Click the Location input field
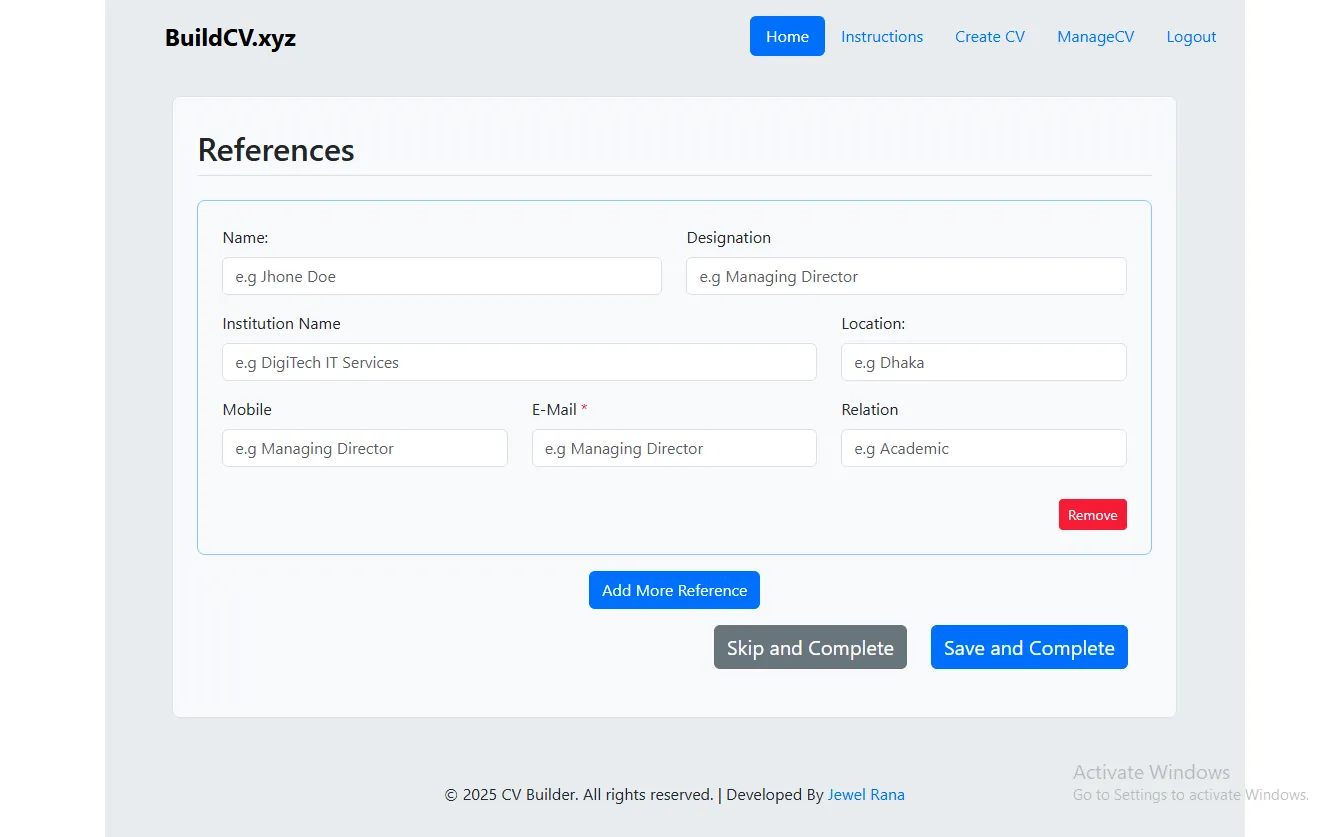 pyautogui.click(x=983, y=363)
